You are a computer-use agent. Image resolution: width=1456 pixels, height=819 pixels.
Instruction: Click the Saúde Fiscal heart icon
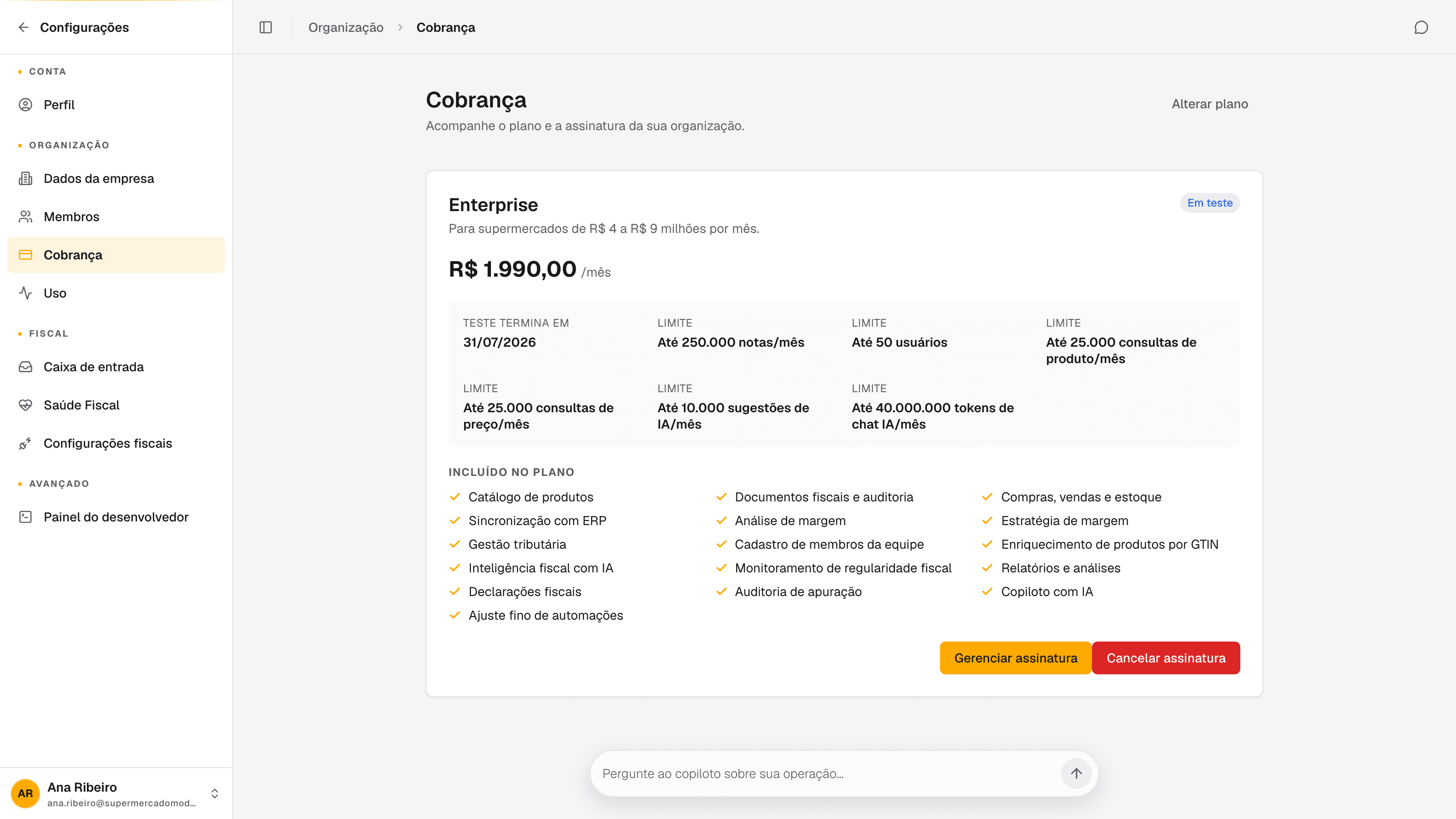click(25, 405)
